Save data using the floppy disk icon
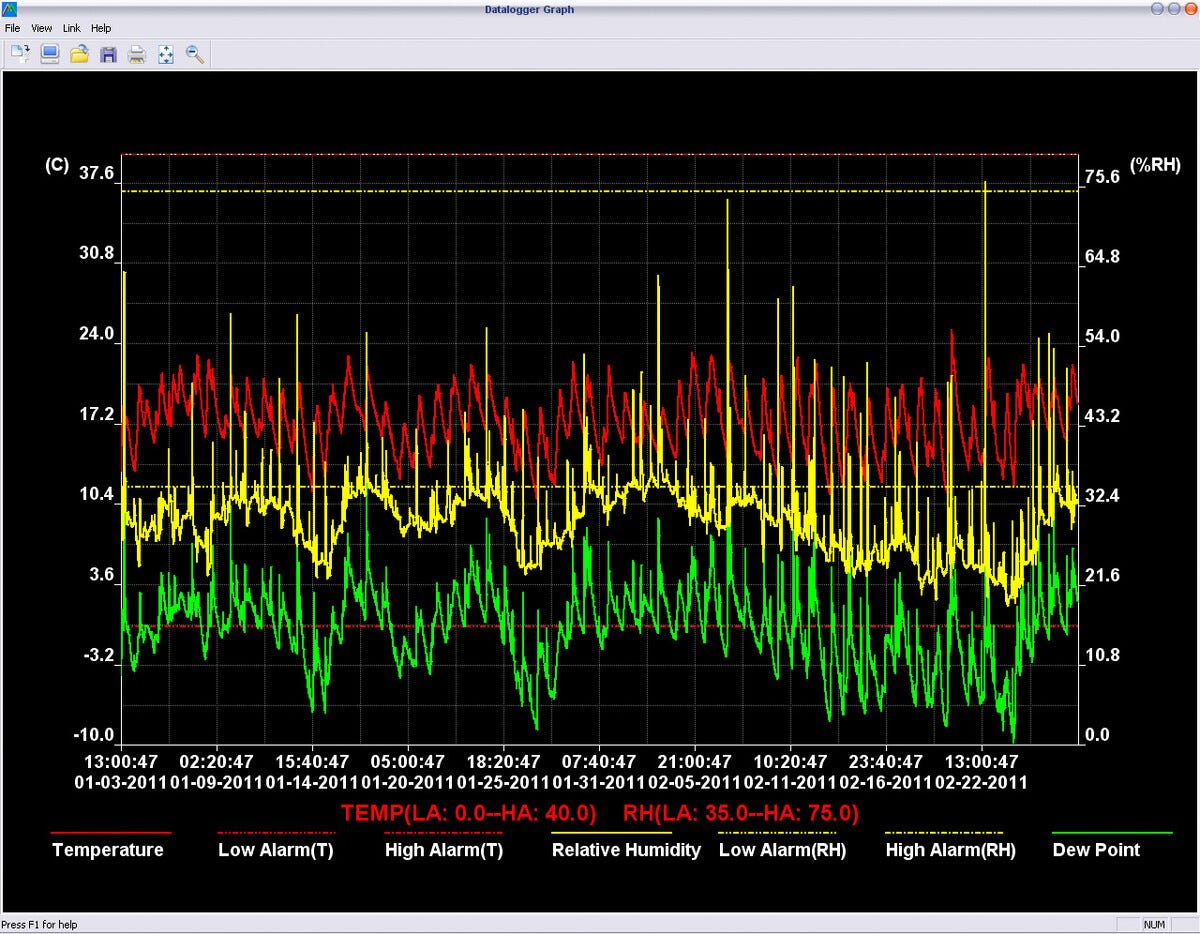Screen dimensions: 1200x934 point(108,55)
